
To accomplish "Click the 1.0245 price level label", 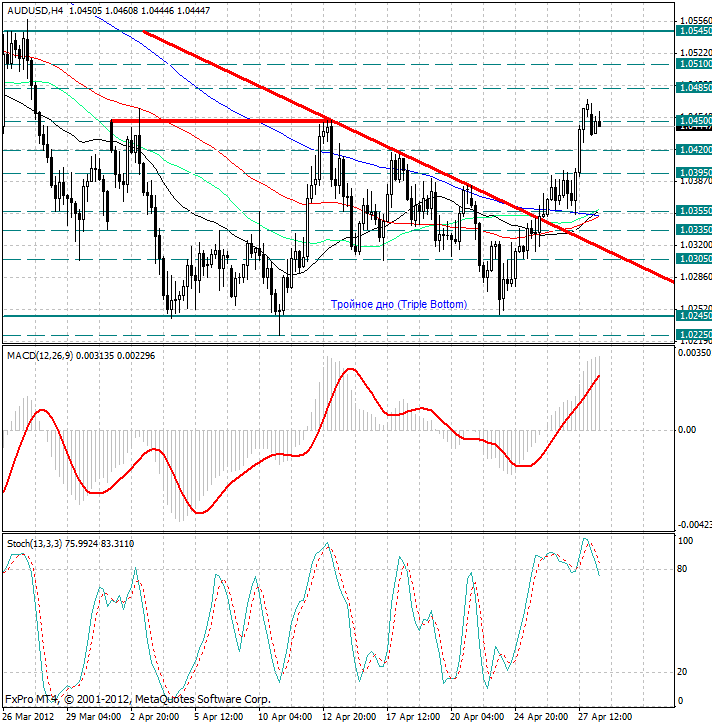I will 694,316.
